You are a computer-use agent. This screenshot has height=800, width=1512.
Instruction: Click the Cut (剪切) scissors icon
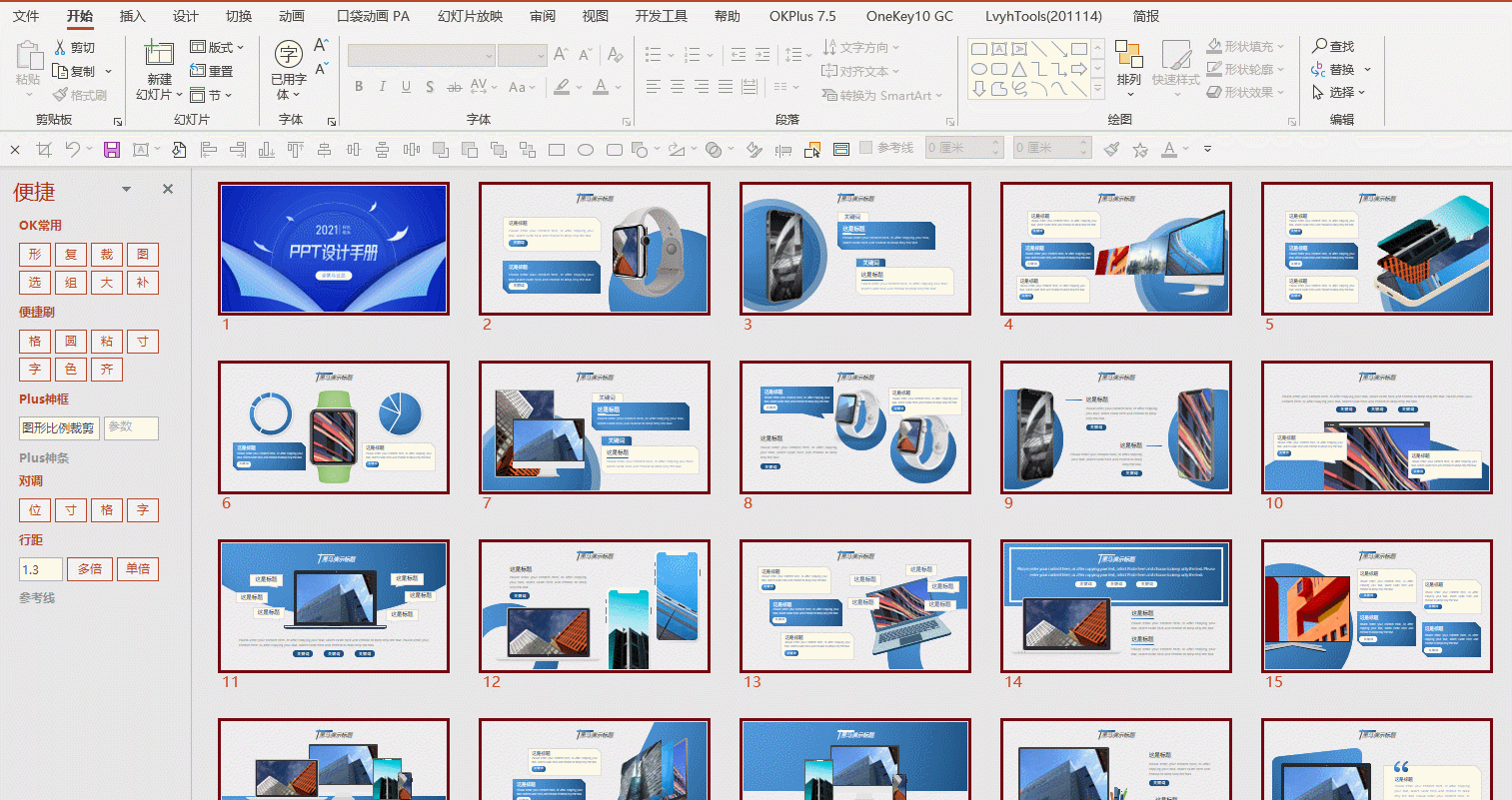pos(60,47)
